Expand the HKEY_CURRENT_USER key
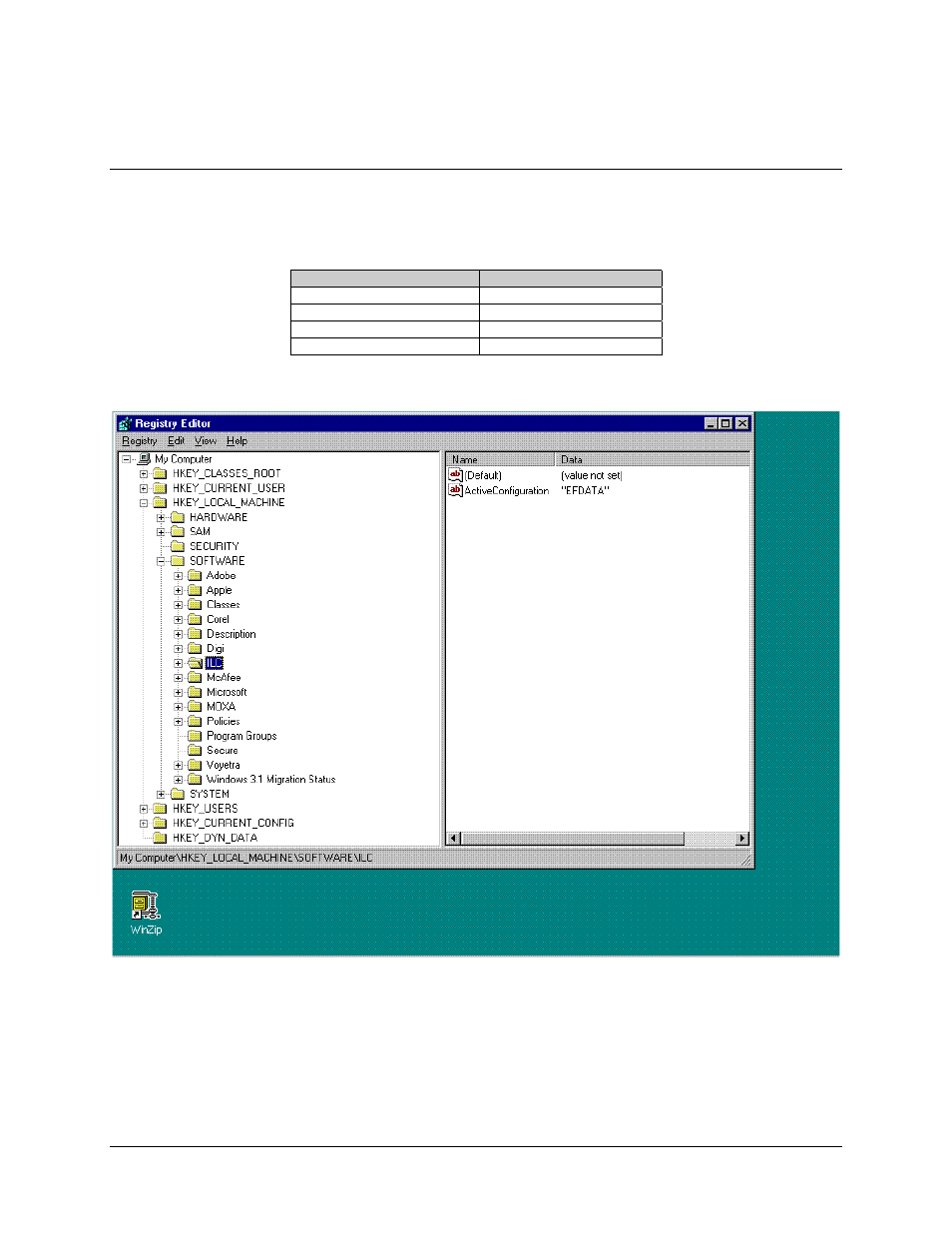This screenshot has height=1233, width=952. (x=144, y=488)
